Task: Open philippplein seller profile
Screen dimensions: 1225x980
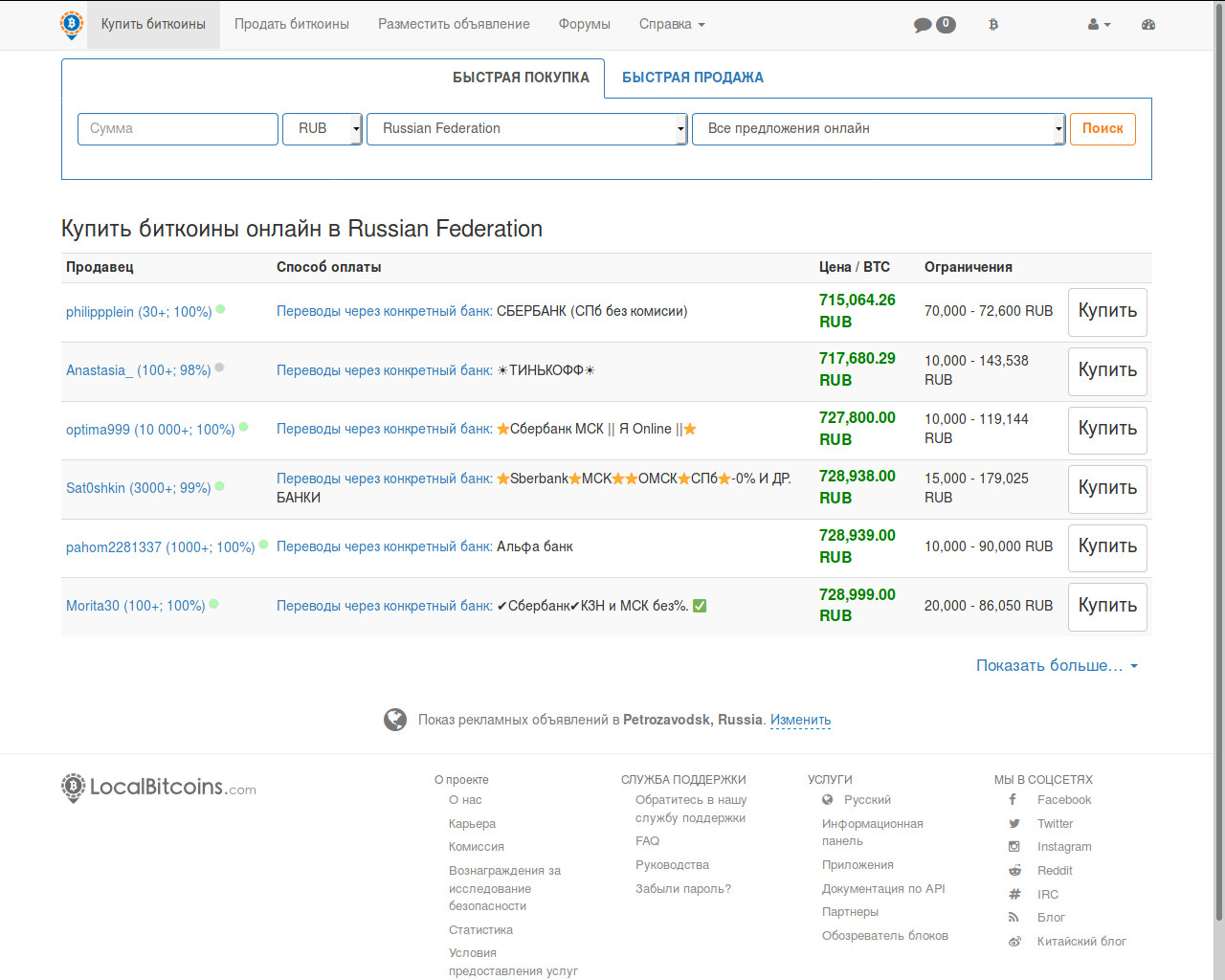Action: click(x=139, y=312)
